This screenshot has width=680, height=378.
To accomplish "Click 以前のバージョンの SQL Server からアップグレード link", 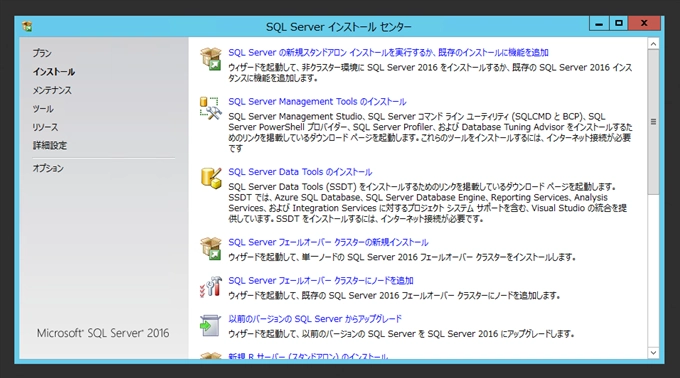I will click(315, 319).
